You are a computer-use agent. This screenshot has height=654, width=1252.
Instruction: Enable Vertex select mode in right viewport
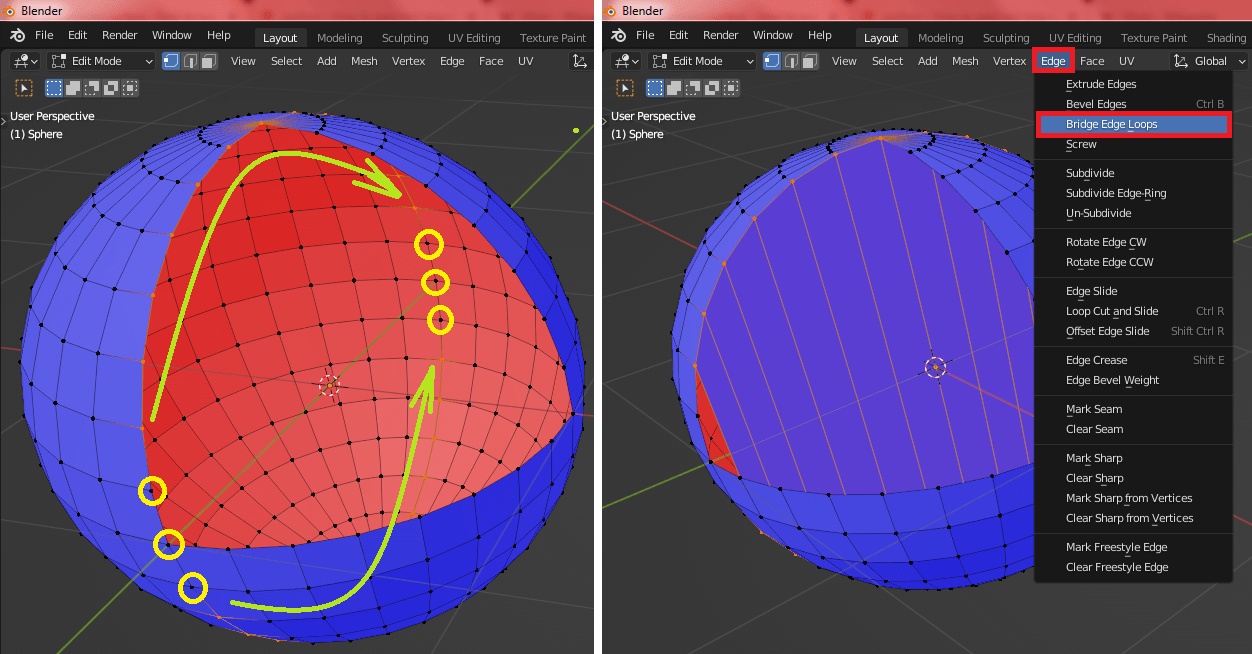(770, 61)
